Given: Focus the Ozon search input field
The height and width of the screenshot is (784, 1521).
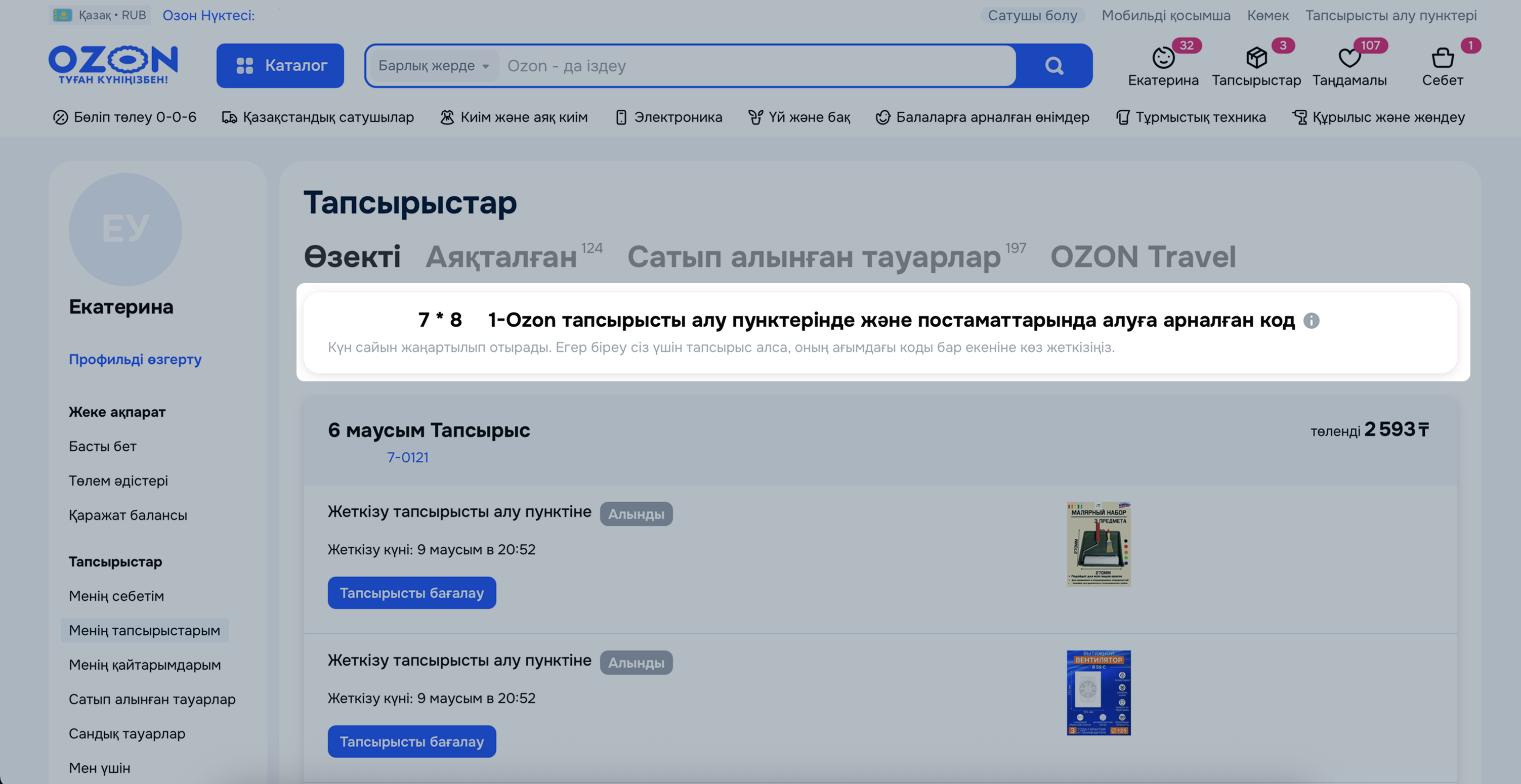Looking at the screenshot, I should (x=758, y=66).
